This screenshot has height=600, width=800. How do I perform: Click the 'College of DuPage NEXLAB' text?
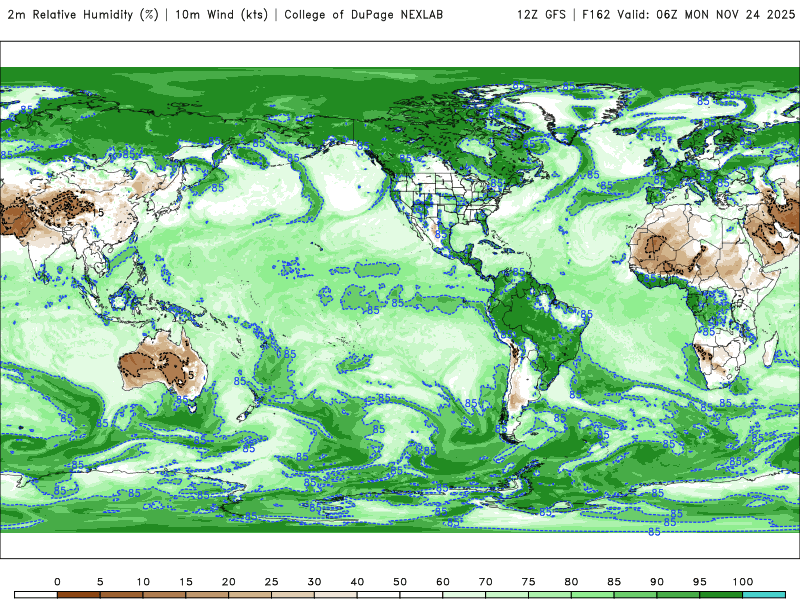[363, 14]
